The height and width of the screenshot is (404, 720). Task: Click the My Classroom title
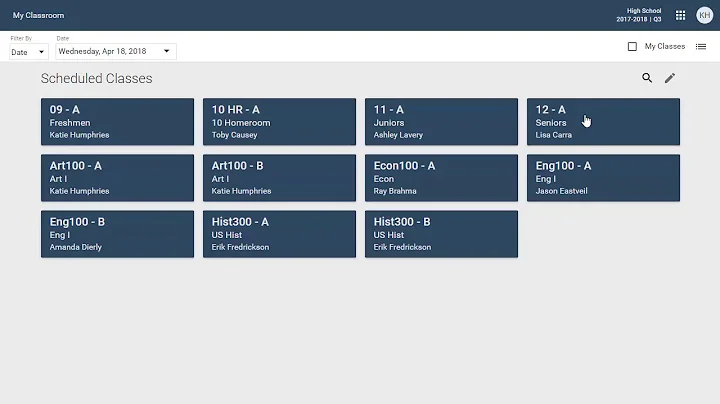pyautogui.click(x=39, y=15)
